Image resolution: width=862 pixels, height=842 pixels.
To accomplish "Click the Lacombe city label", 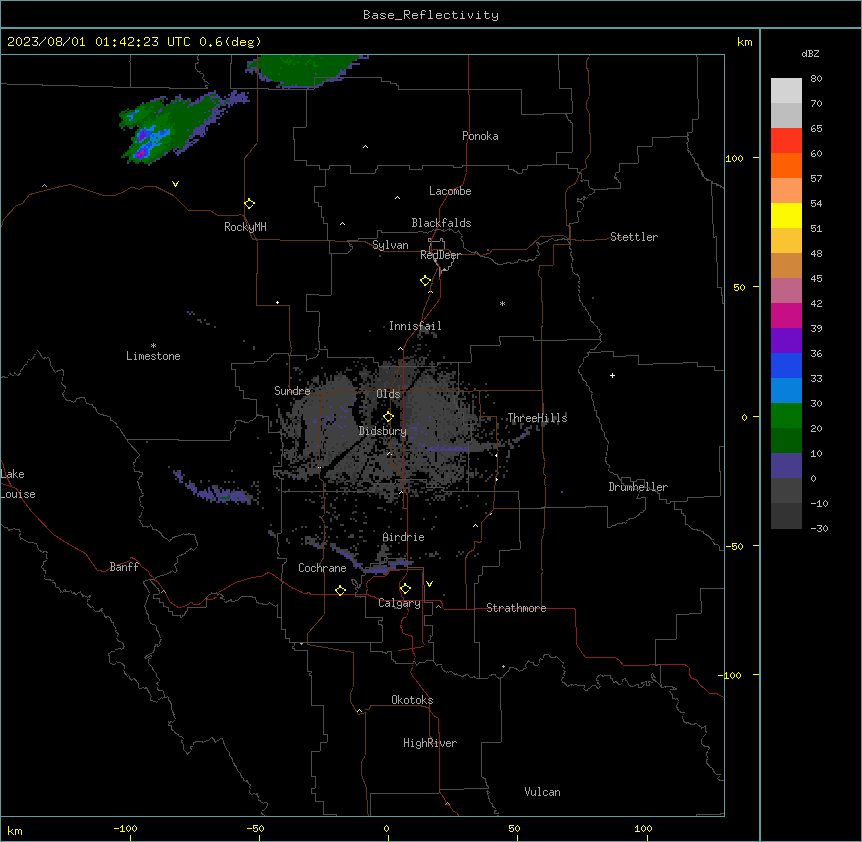I will [x=450, y=191].
